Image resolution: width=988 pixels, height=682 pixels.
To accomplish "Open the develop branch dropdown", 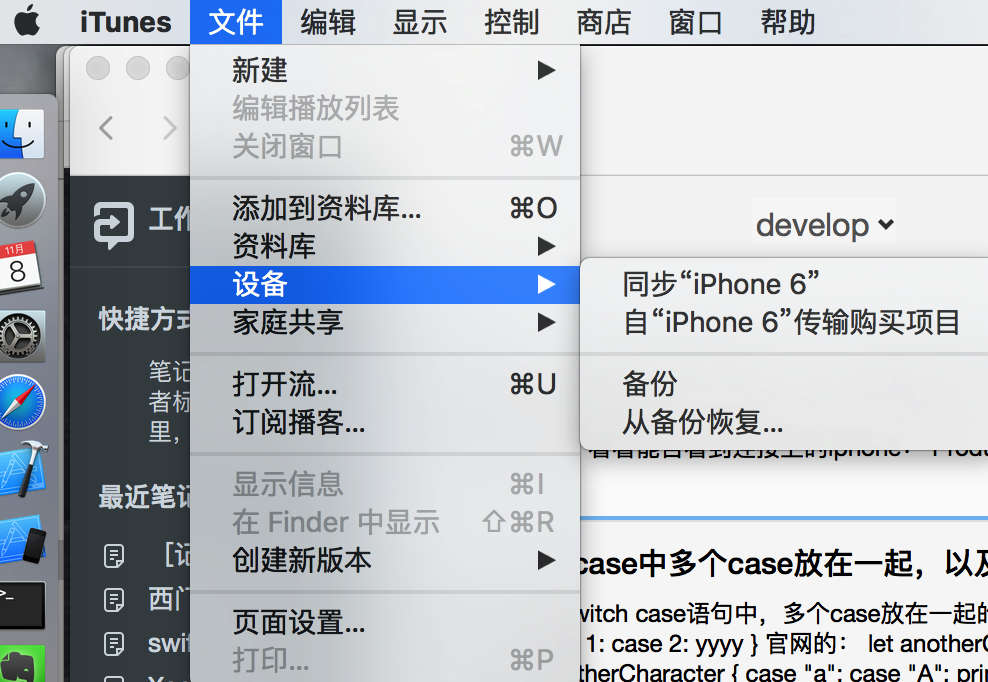I will [x=825, y=225].
